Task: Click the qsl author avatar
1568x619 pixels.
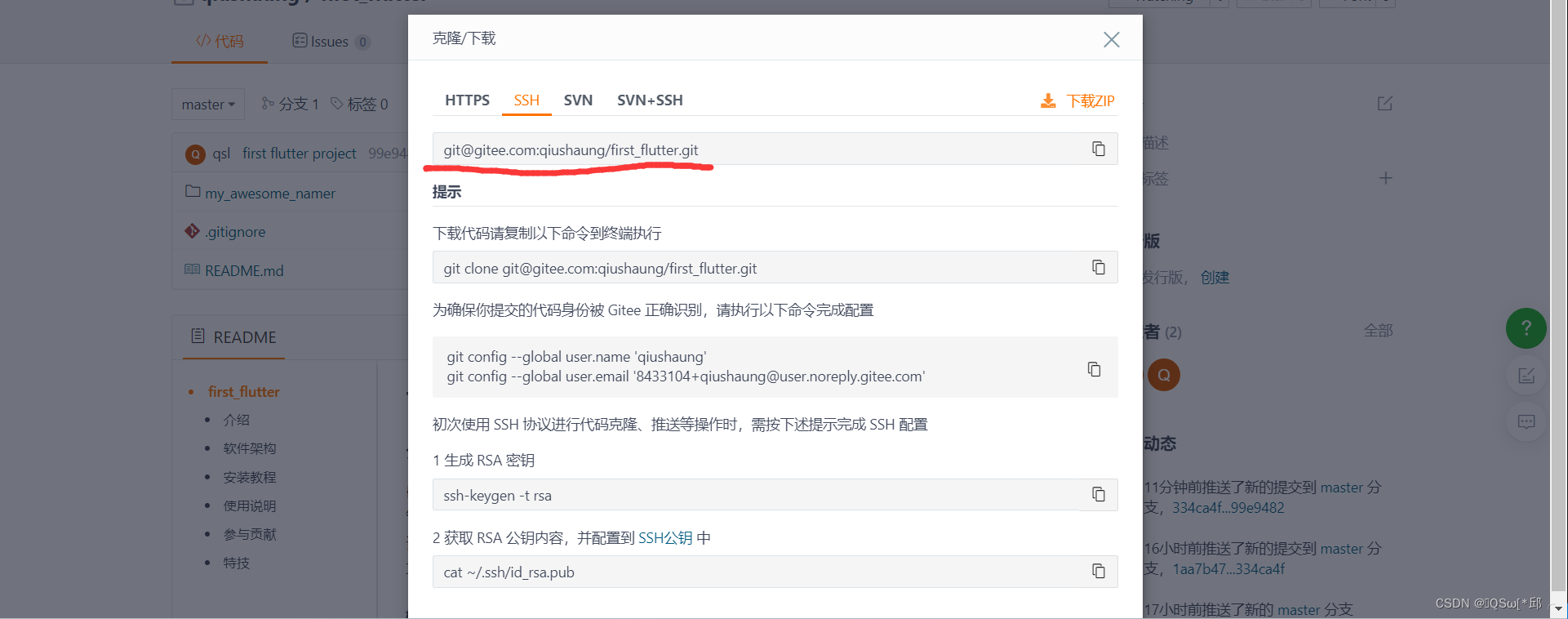Action: pos(195,154)
